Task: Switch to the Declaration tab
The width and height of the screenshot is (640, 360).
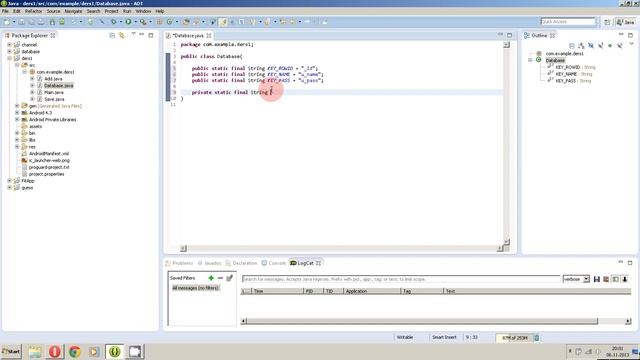Action: tap(242, 263)
